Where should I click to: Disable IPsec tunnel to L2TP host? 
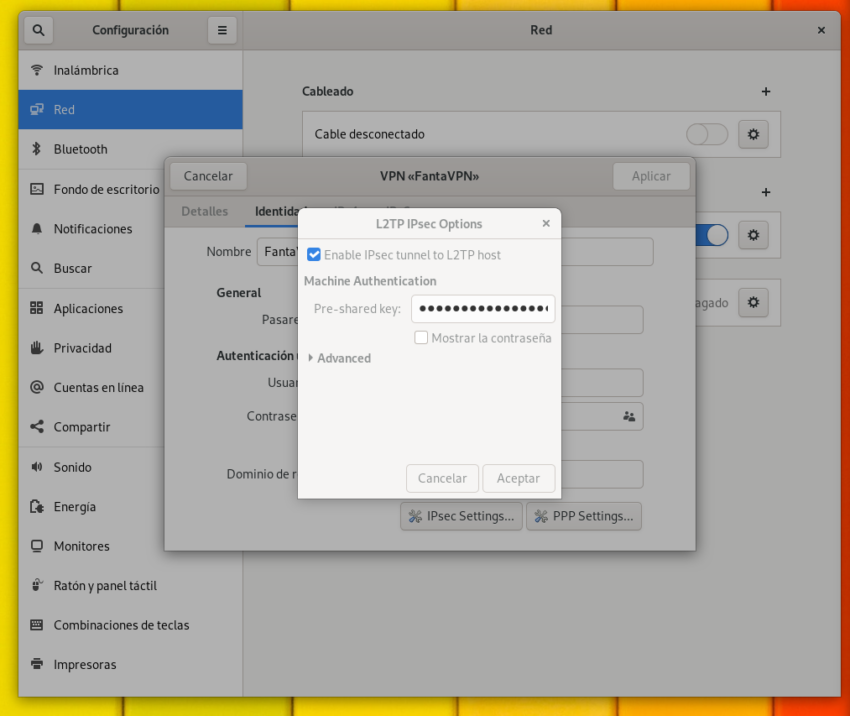click(314, 254)
